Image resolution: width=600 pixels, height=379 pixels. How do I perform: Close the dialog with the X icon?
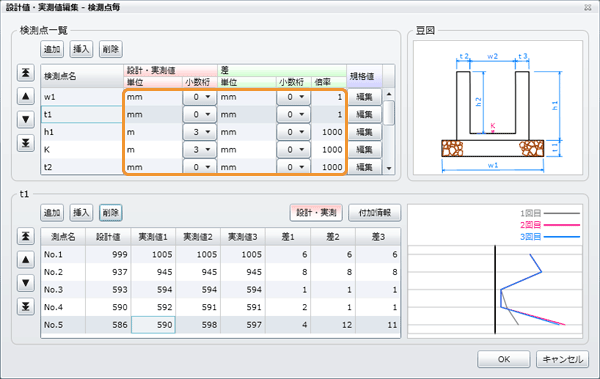pos(588,7)
